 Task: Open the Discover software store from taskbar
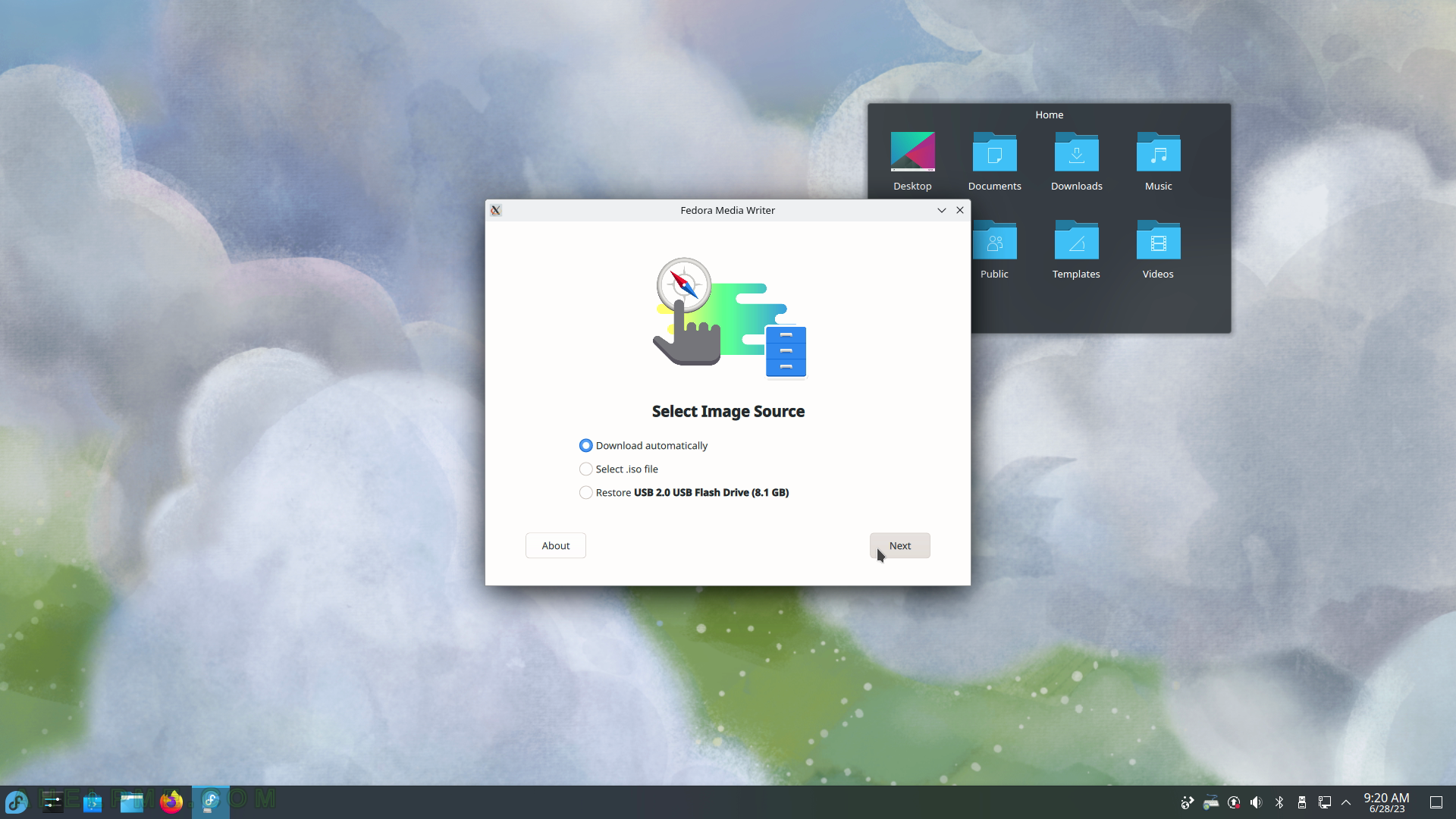click(x=93, y=802)
